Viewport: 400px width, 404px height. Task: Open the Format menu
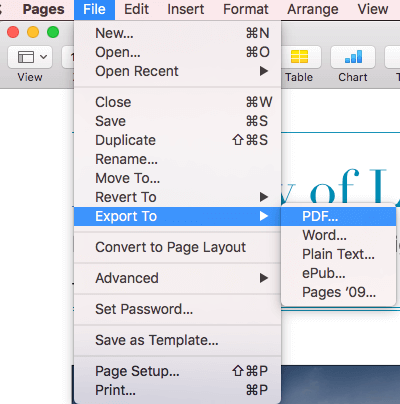(246, 9)
